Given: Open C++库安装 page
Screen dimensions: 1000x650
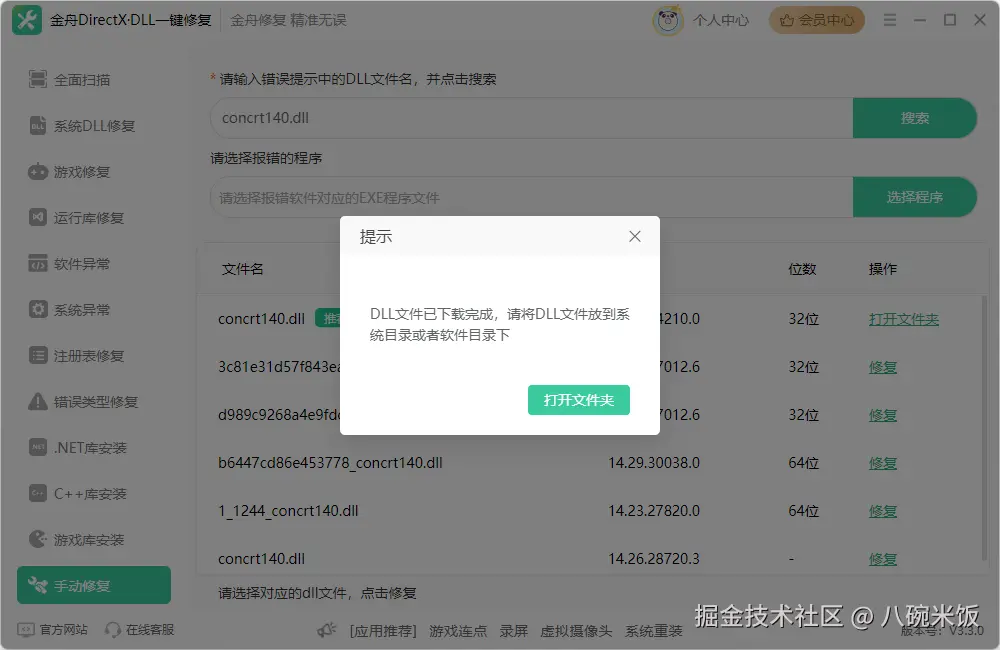Looking at the screenshot, I should [x=90, y=493].
